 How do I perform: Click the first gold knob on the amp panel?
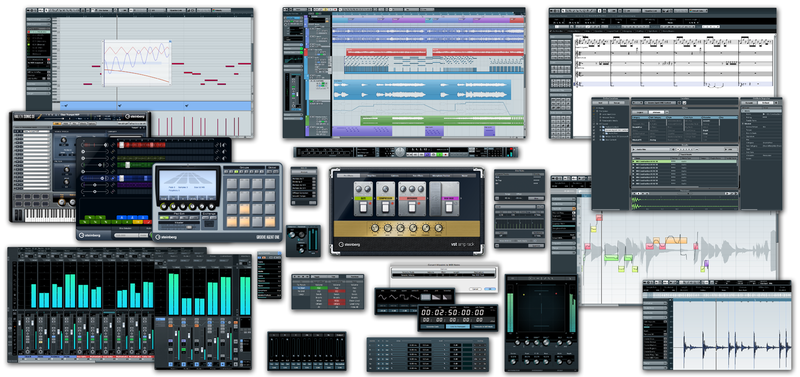coord(375,228)
